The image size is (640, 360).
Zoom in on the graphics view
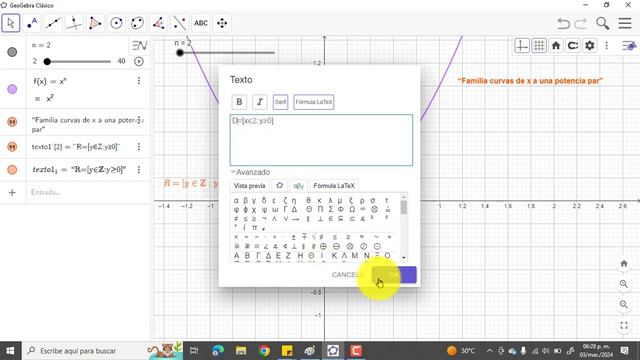pos(624,284)
